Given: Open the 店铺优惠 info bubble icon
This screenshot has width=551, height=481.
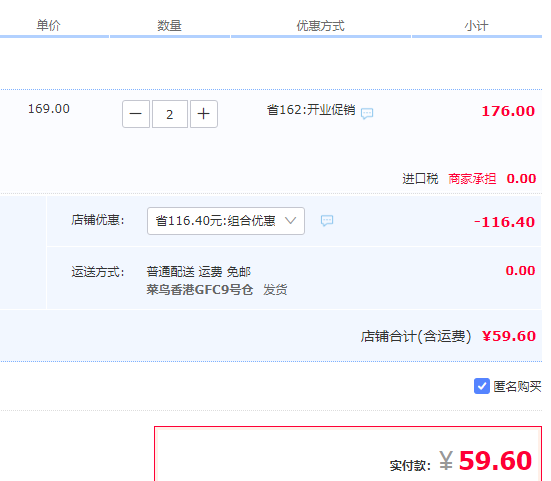Looking at the screenshot, I should 327,221.
